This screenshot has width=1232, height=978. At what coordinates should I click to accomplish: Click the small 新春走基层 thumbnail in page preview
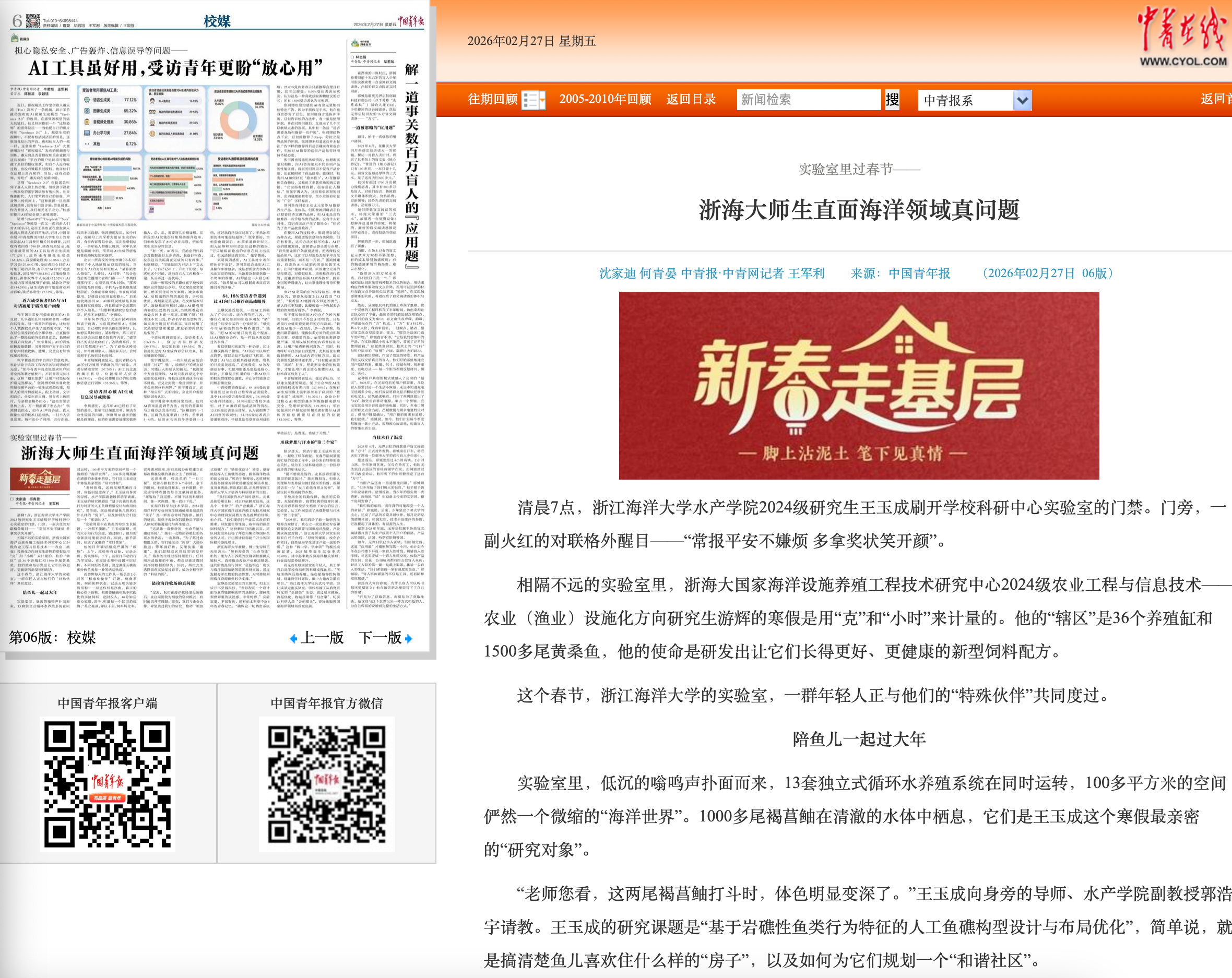(40, 479)
